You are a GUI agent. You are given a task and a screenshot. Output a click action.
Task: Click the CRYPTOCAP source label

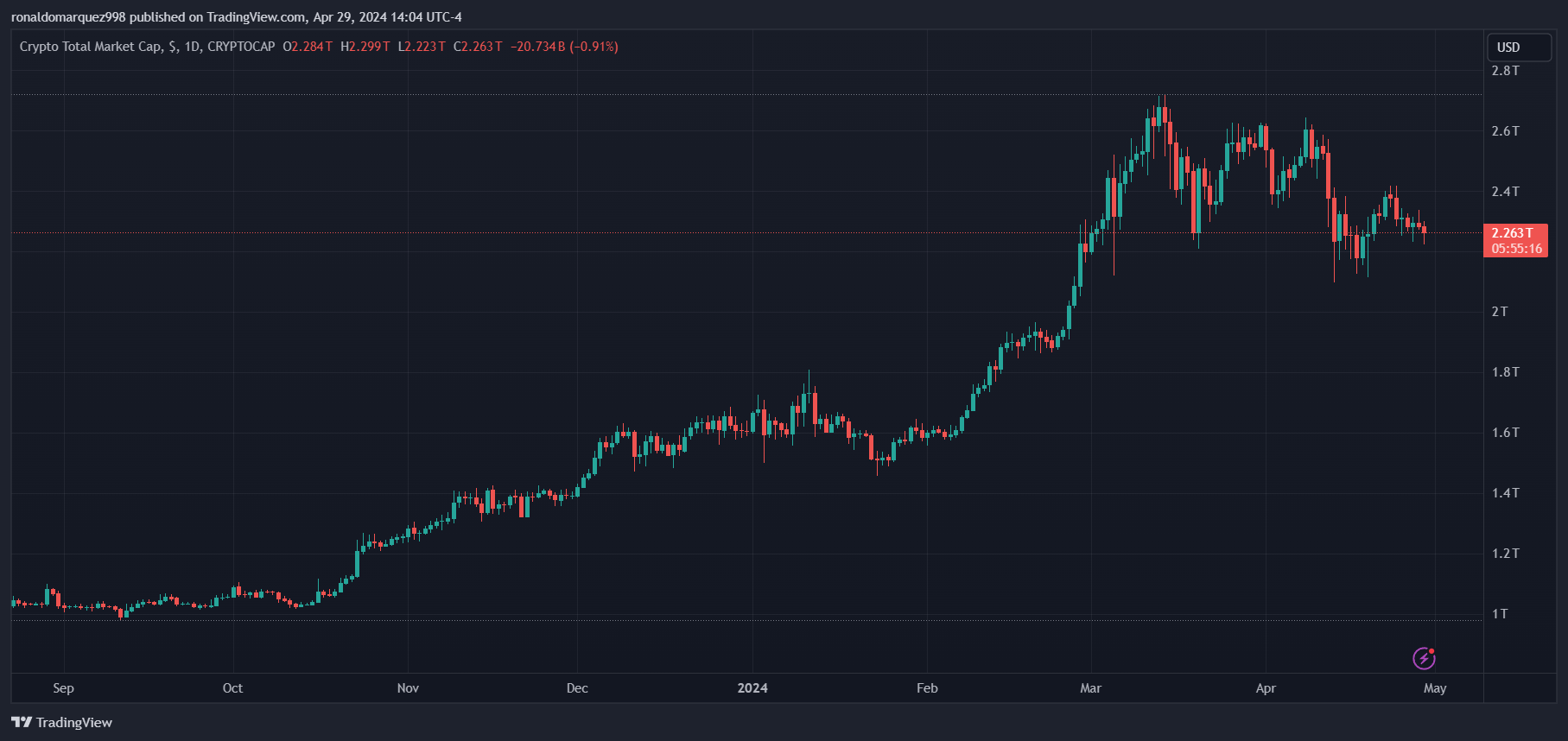241,47
